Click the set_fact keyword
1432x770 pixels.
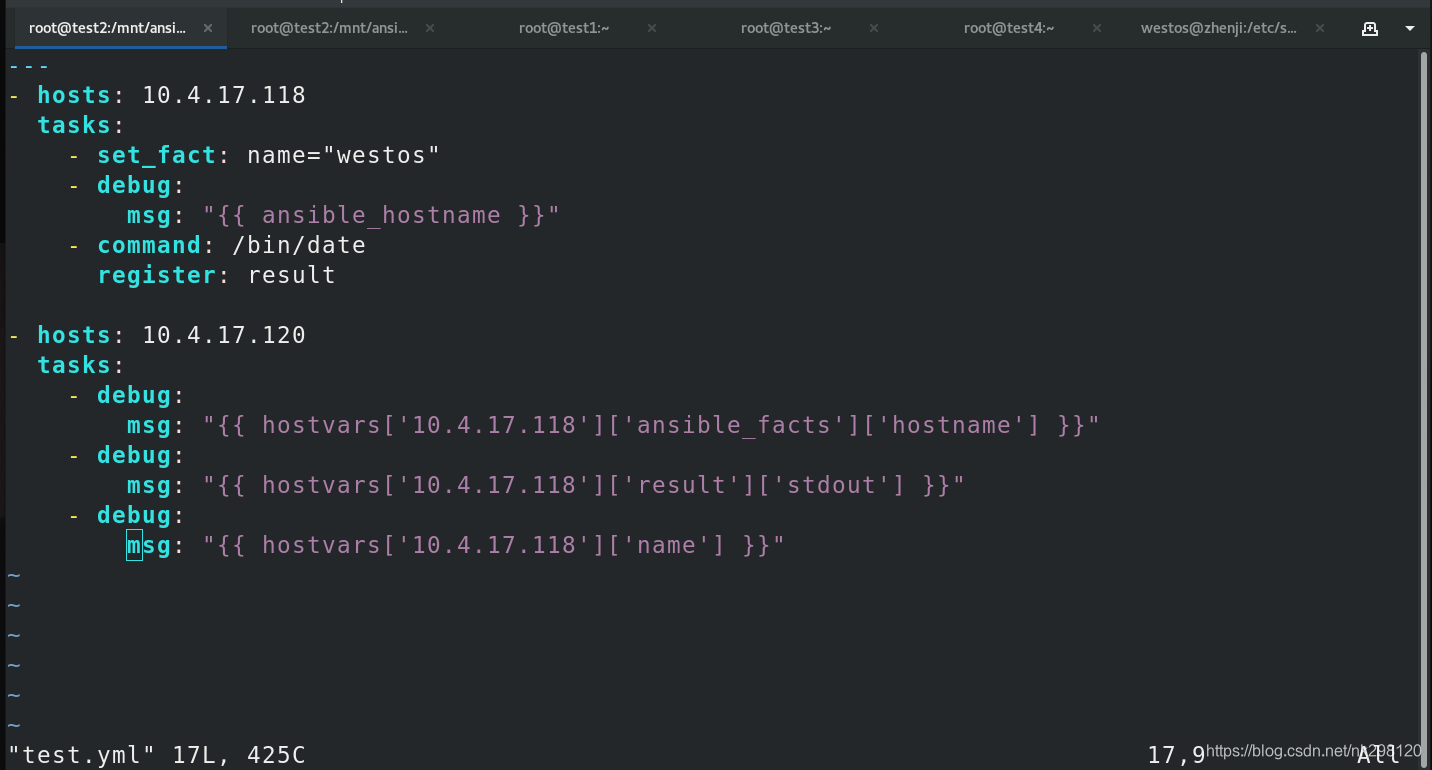coord(156,155)
